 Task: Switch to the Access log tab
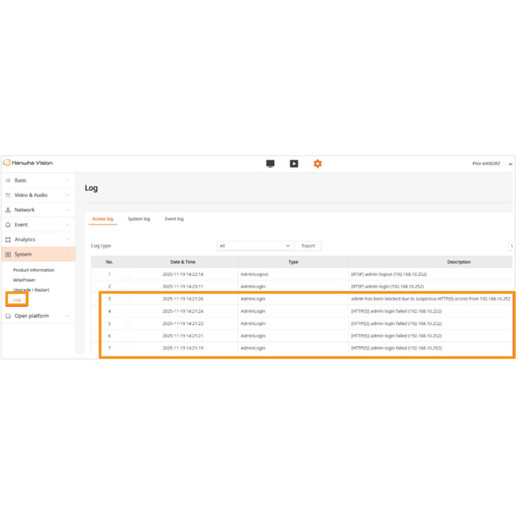[x=103, y=219]
